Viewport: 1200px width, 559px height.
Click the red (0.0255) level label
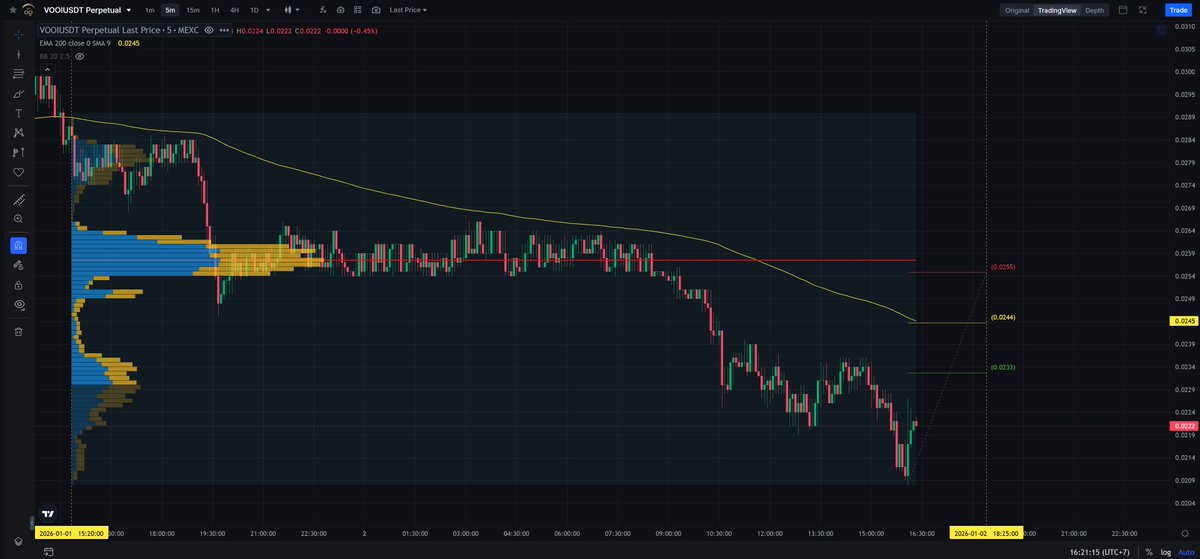click(1003, 267)
